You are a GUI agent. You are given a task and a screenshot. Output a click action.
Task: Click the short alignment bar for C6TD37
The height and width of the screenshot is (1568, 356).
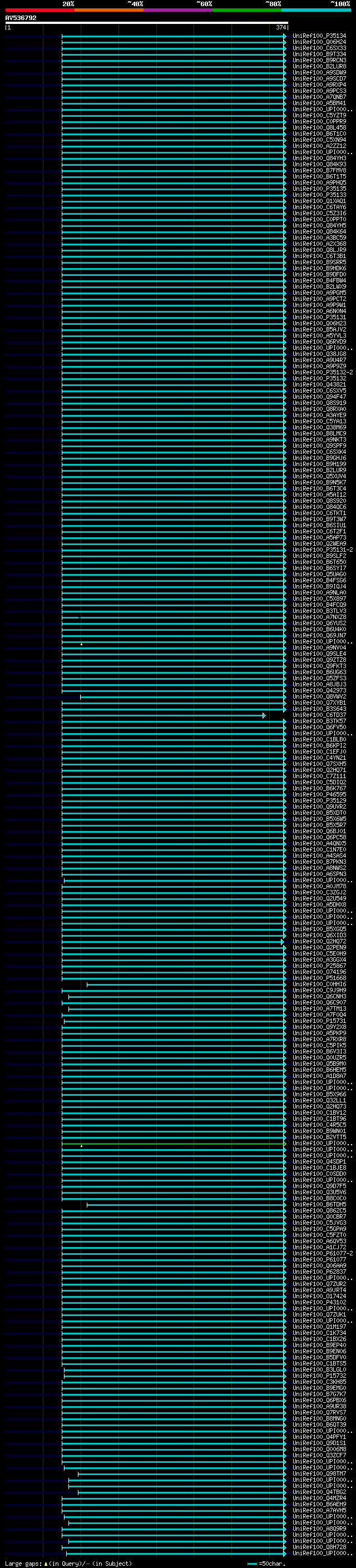point(163,715)
